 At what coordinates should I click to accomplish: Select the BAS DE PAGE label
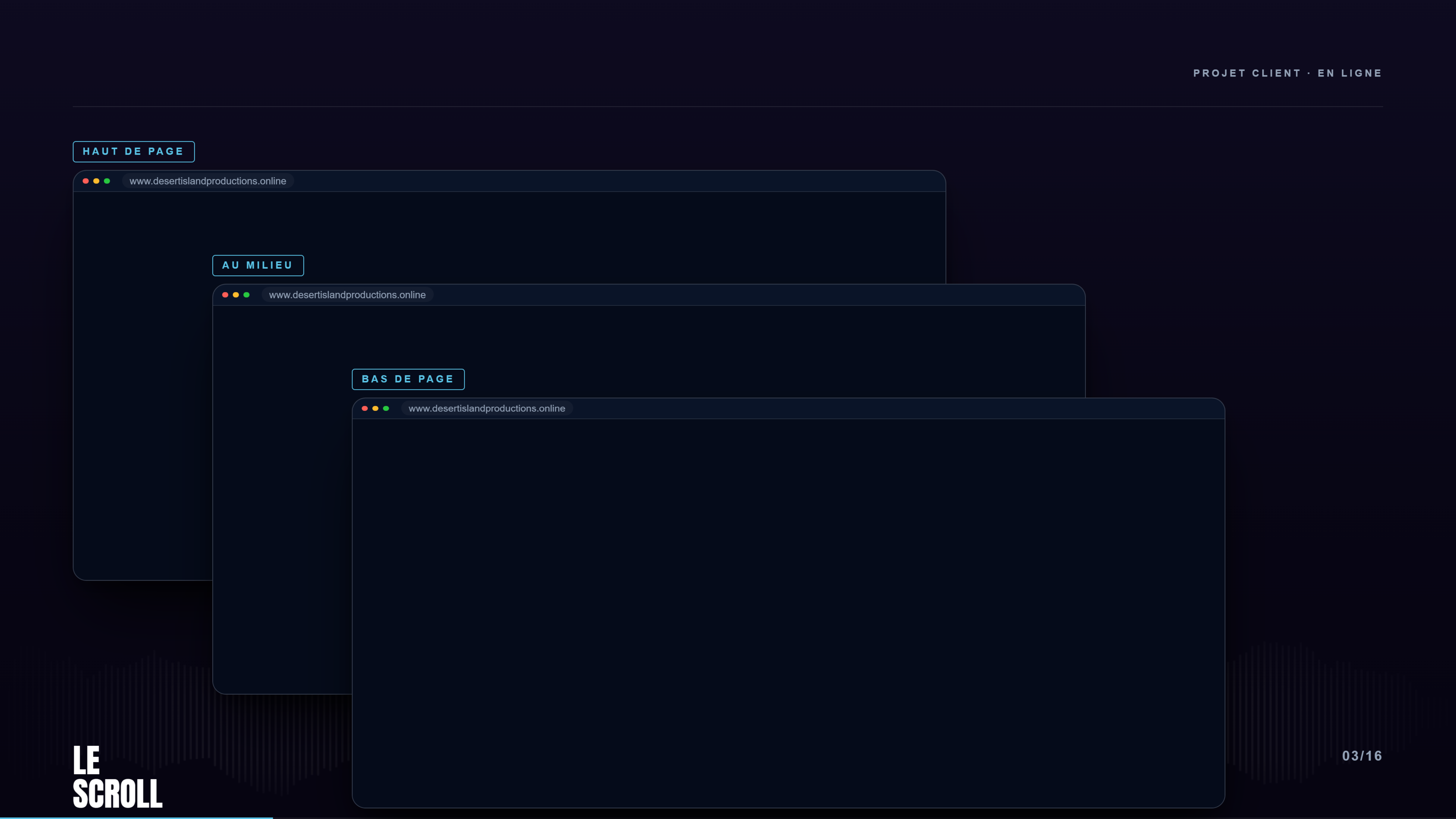[409, 379]
